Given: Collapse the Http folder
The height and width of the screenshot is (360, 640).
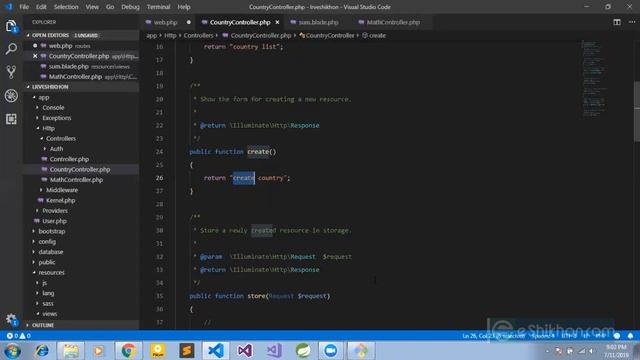Looking at the screenshot, I should click(48, 128).
